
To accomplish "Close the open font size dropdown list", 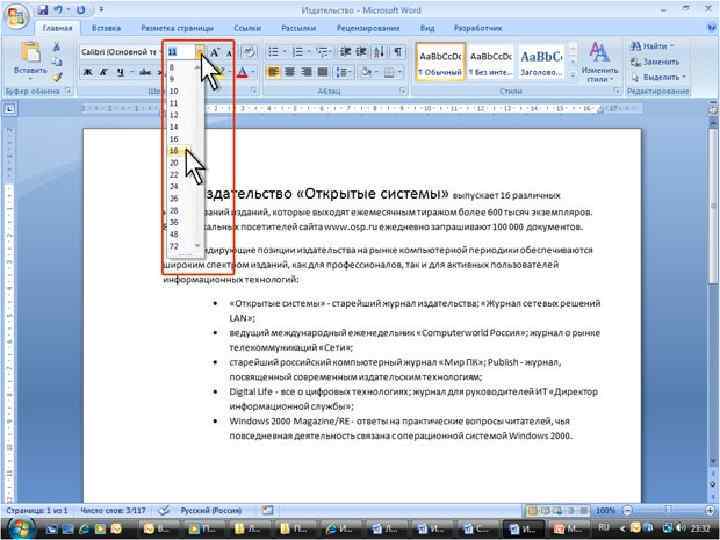I will tap(200, 52).
